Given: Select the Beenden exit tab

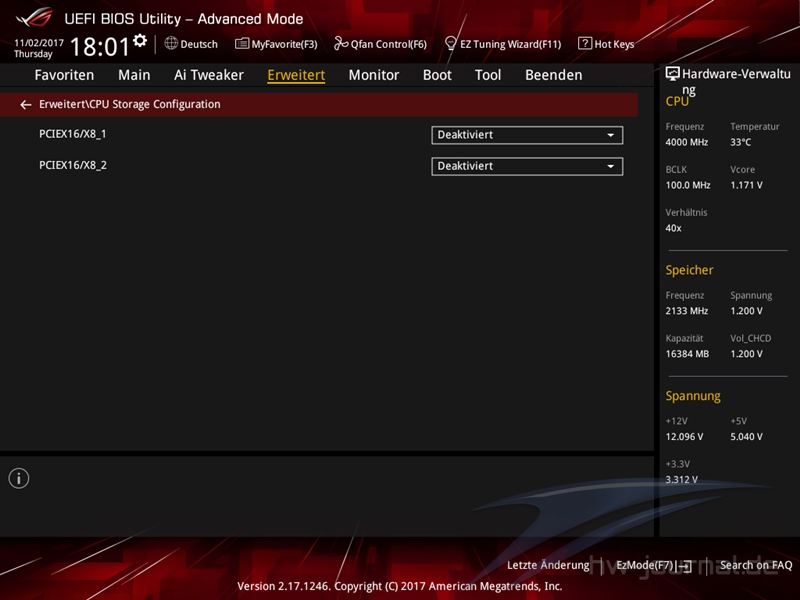Looking at the screenshot, I should 553,75.
